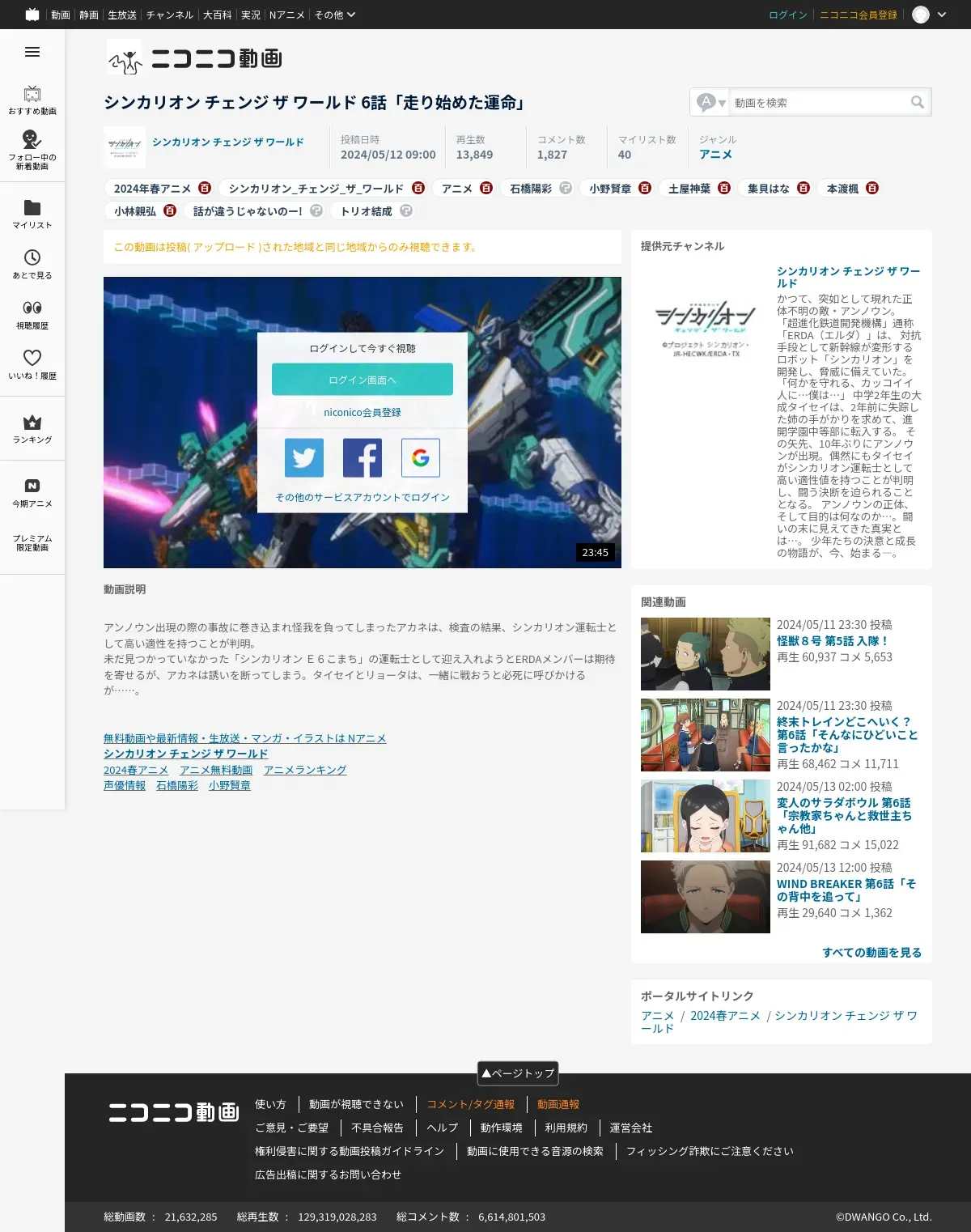Open dictionary icon beside アニメ tag
The image size is (971, 1232).
tap(486, 188)
